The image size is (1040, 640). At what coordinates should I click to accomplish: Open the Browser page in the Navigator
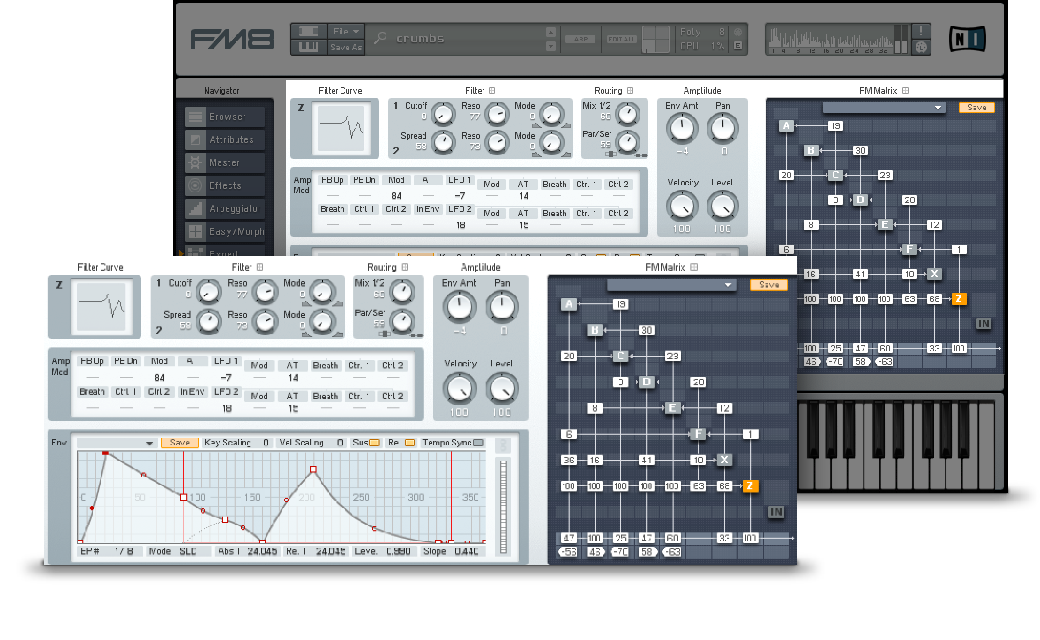pos(225,117)
